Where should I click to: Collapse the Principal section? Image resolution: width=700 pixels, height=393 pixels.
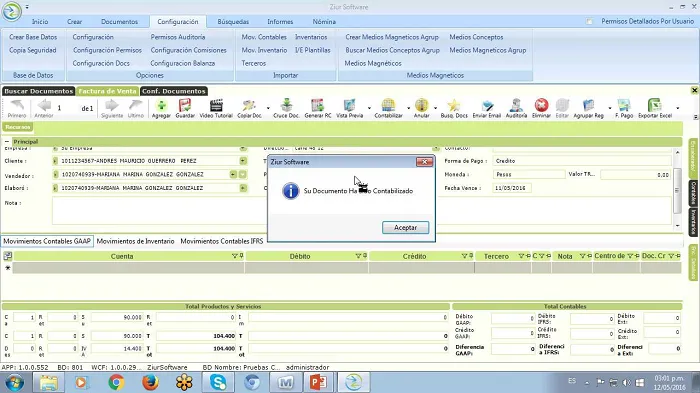pos(7,142)
